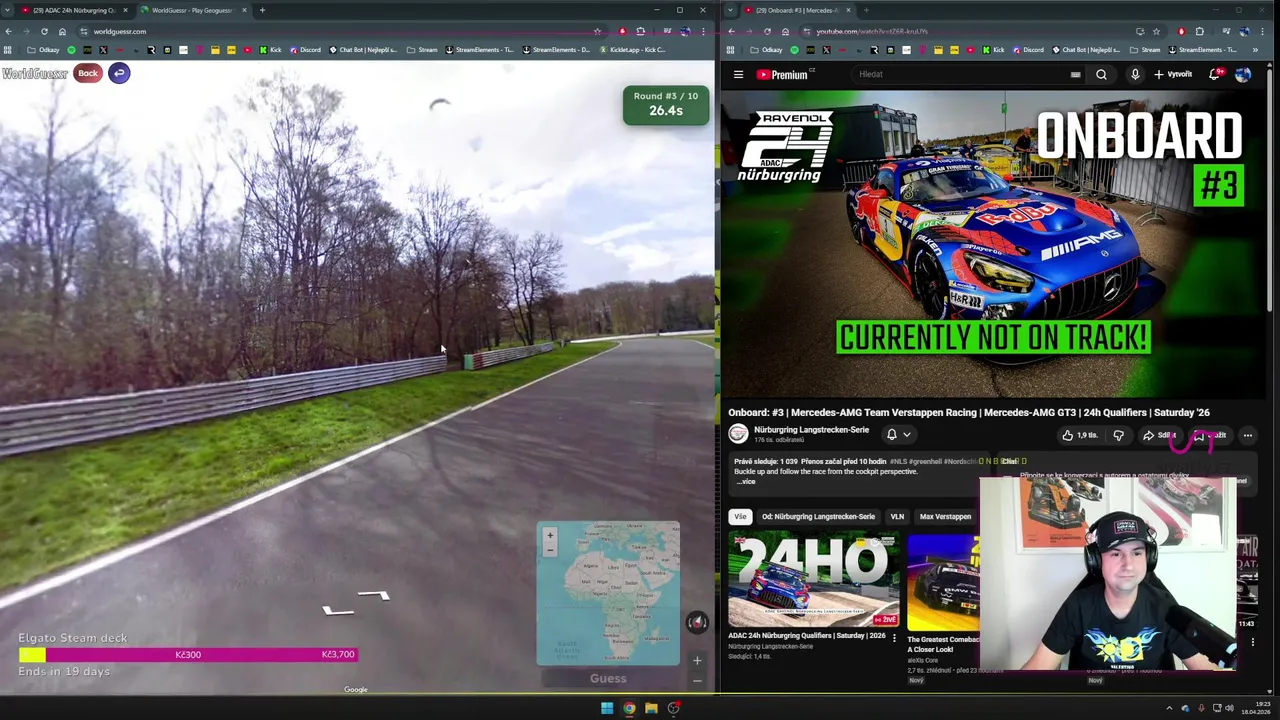
Task: Go to YouTube Premium home logo
Action: (787, 74)
